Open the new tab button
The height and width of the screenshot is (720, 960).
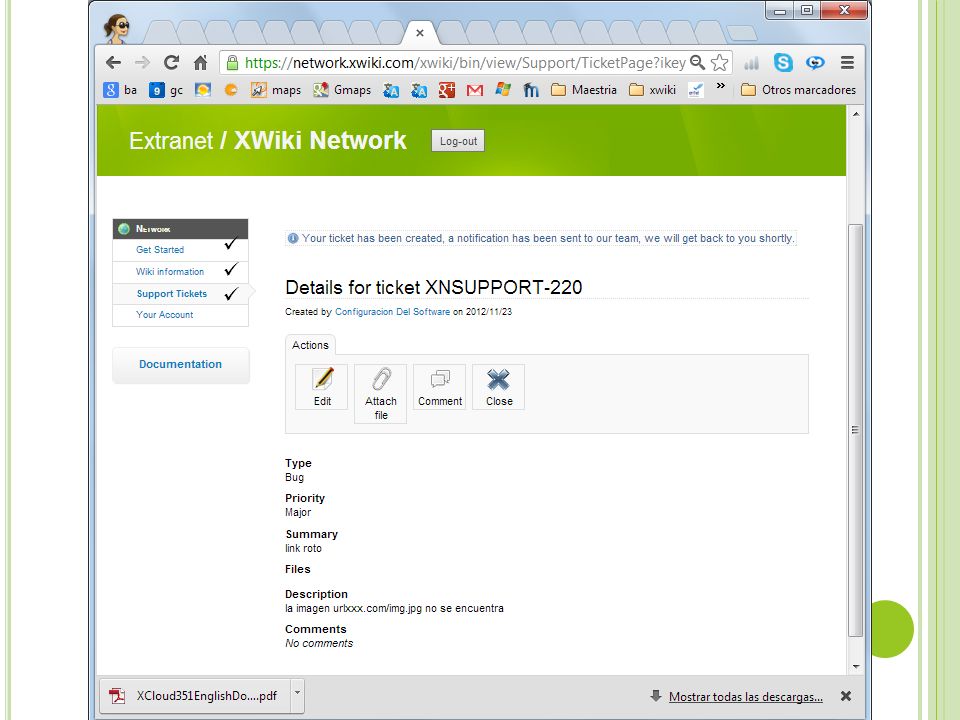[x=742, y=34]
